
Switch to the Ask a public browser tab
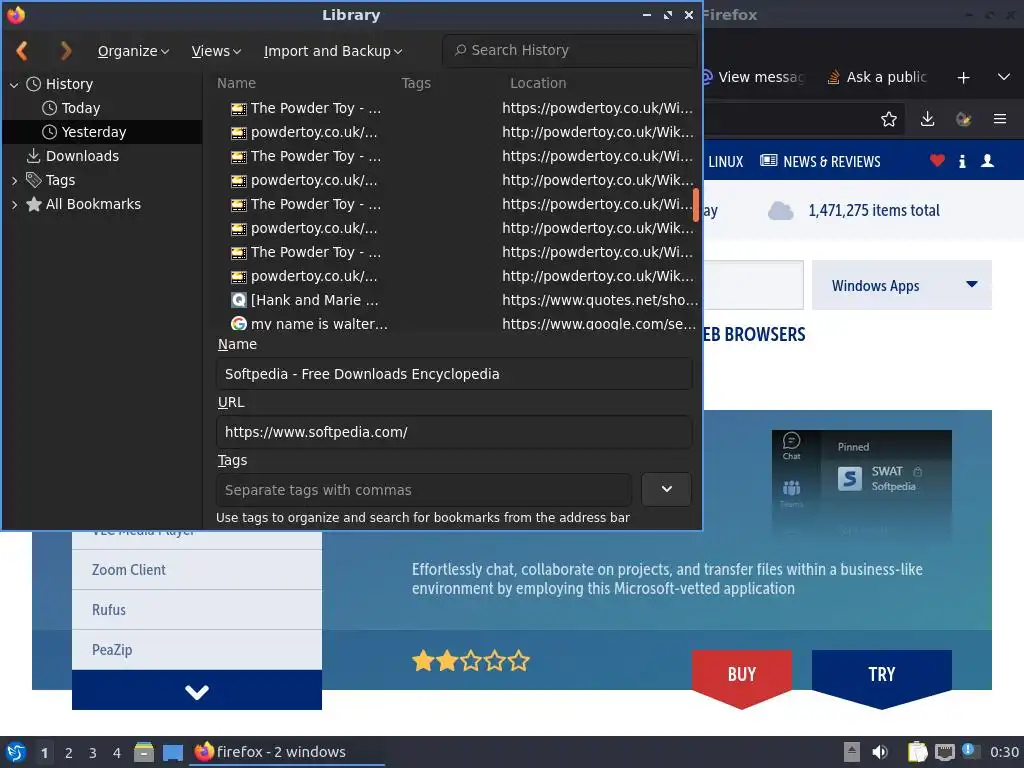click(876, 77)
